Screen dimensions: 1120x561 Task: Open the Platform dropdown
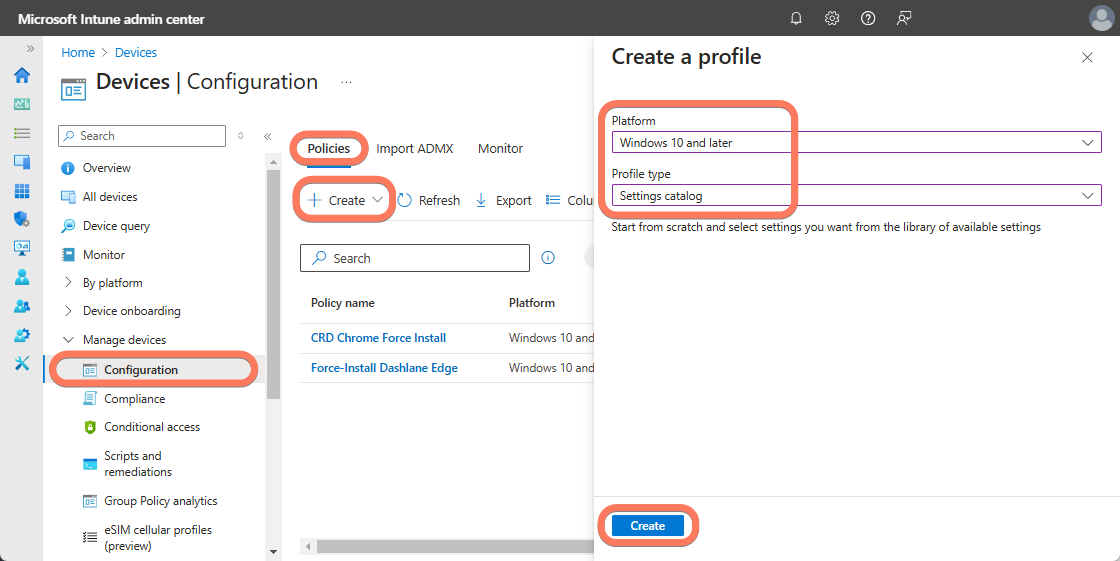tap(856, 143)
